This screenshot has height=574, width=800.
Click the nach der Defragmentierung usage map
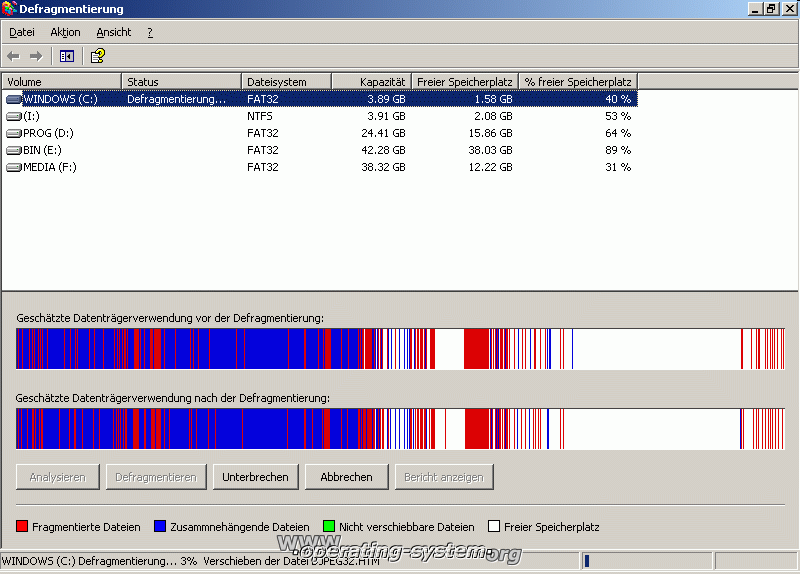point(401,429)
